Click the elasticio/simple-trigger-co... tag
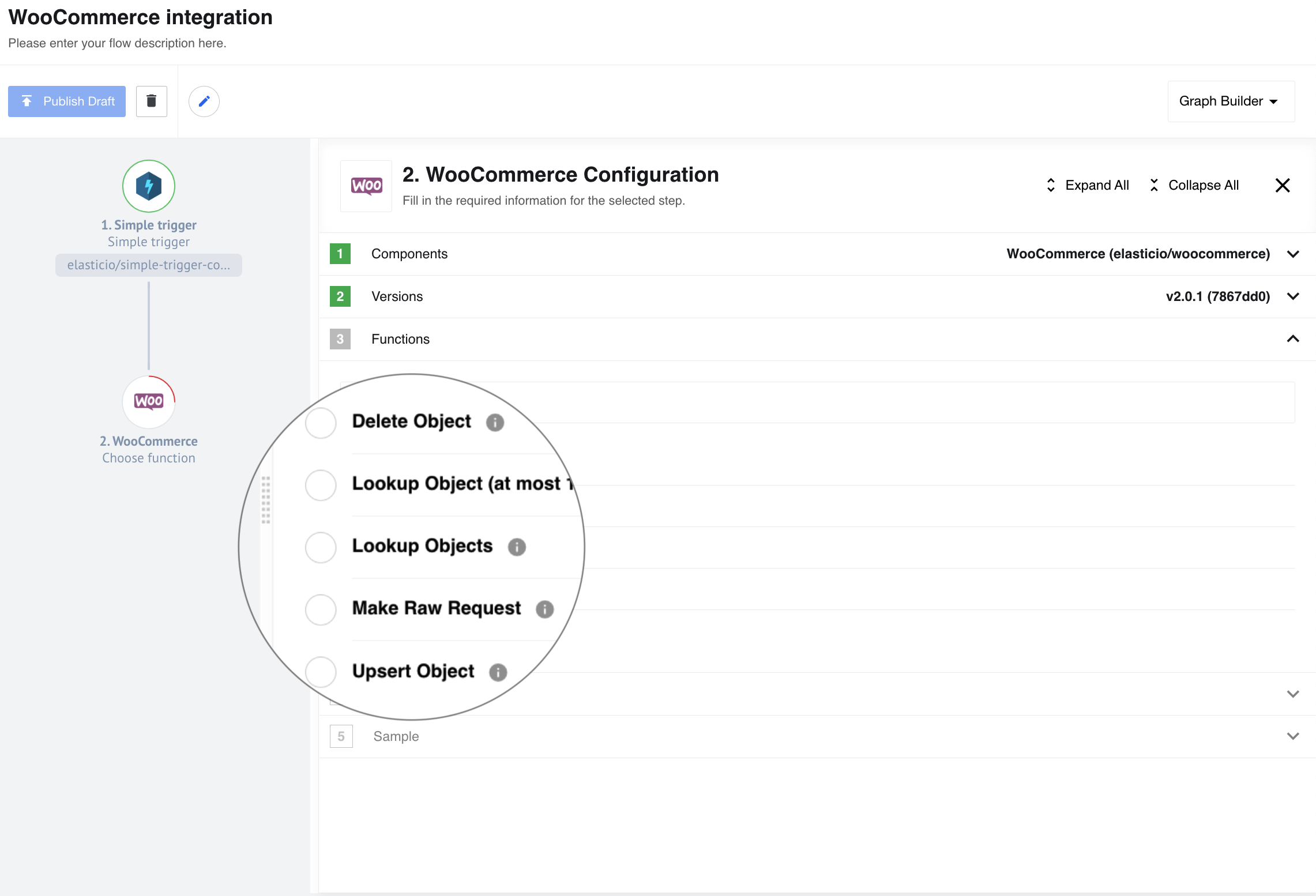This screenshot has width=1316, height=896. coord(149,265)
